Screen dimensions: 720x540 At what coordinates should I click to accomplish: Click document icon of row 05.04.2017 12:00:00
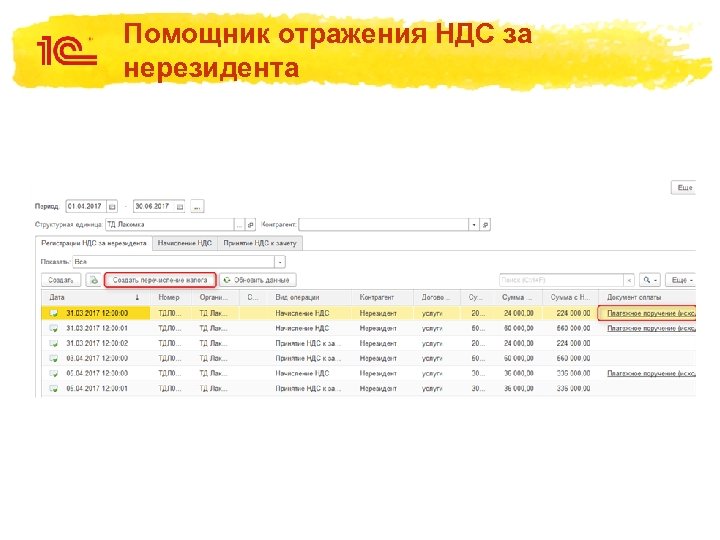click(54, 373)
